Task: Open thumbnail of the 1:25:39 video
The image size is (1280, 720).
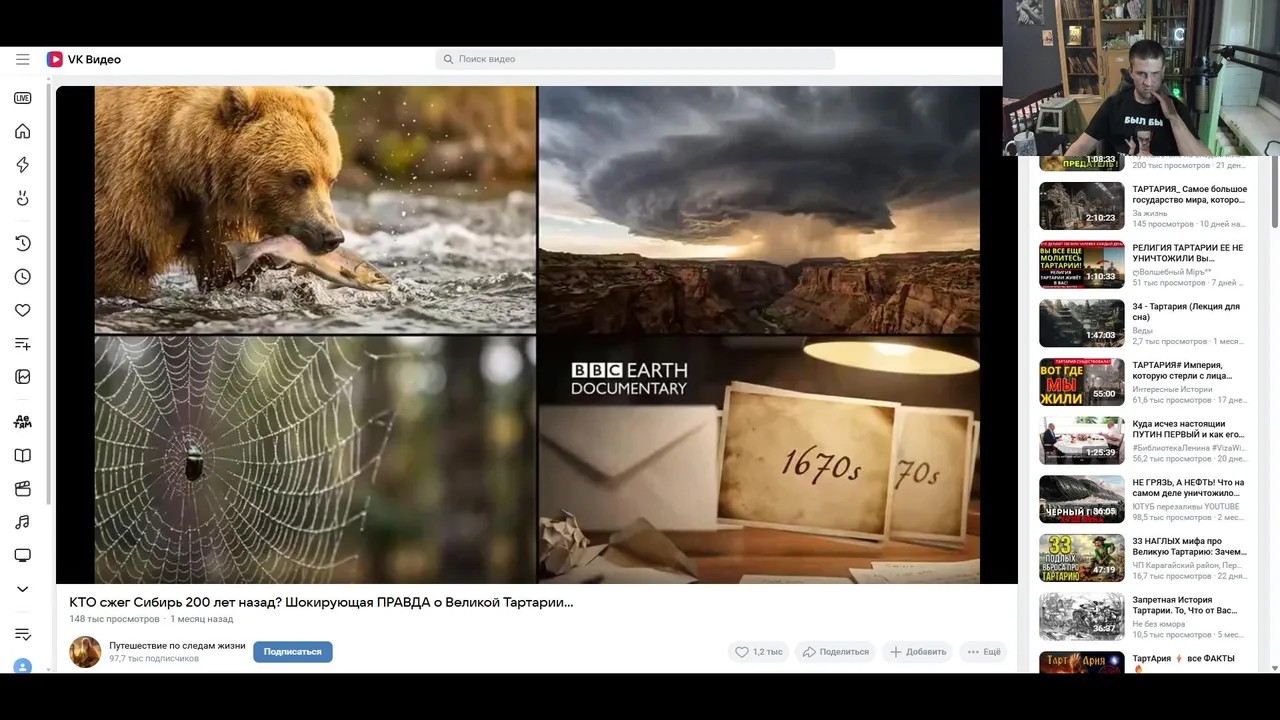Action: click(1081, 441)
